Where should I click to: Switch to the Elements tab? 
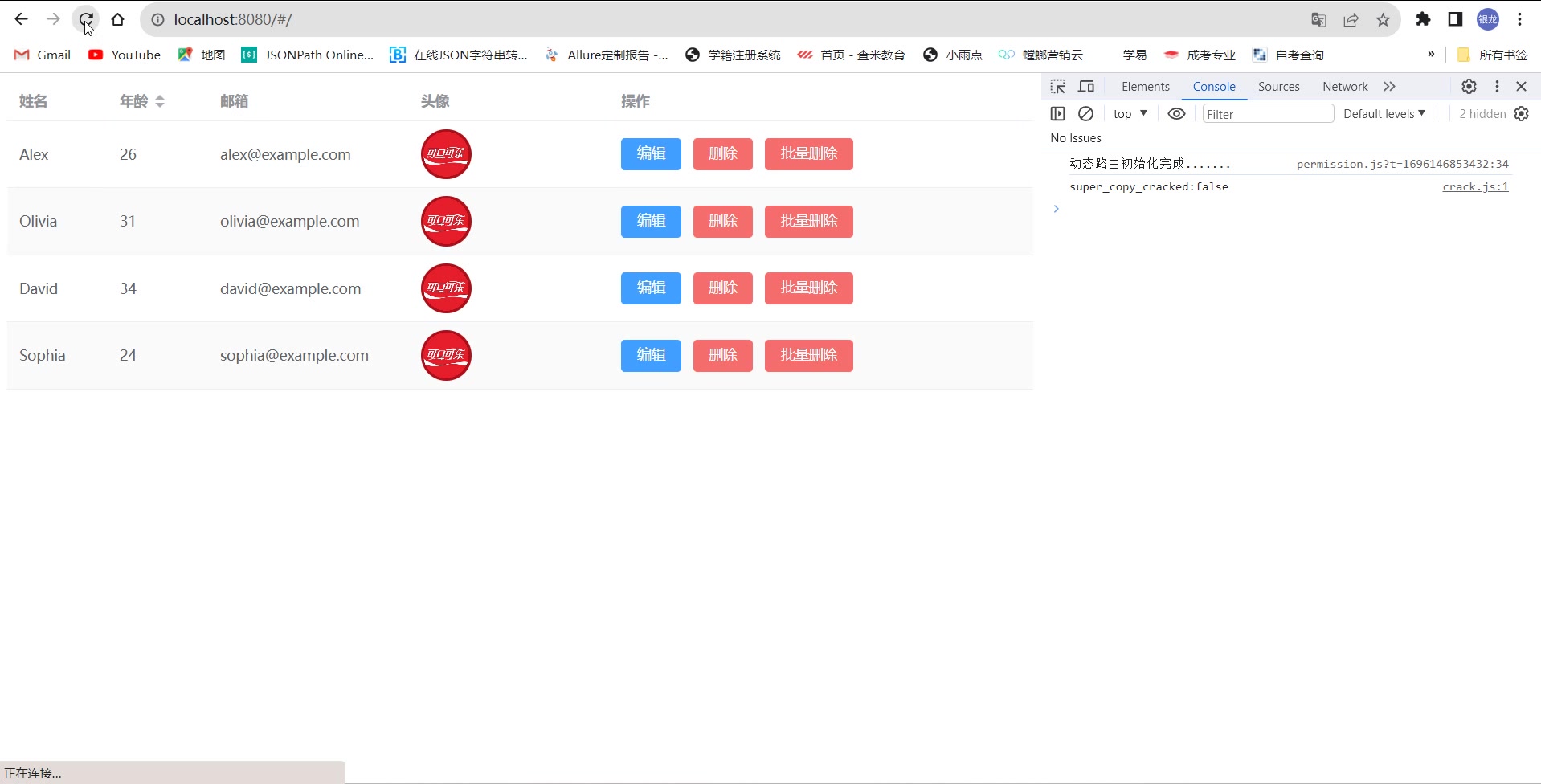coord(1145,87)
